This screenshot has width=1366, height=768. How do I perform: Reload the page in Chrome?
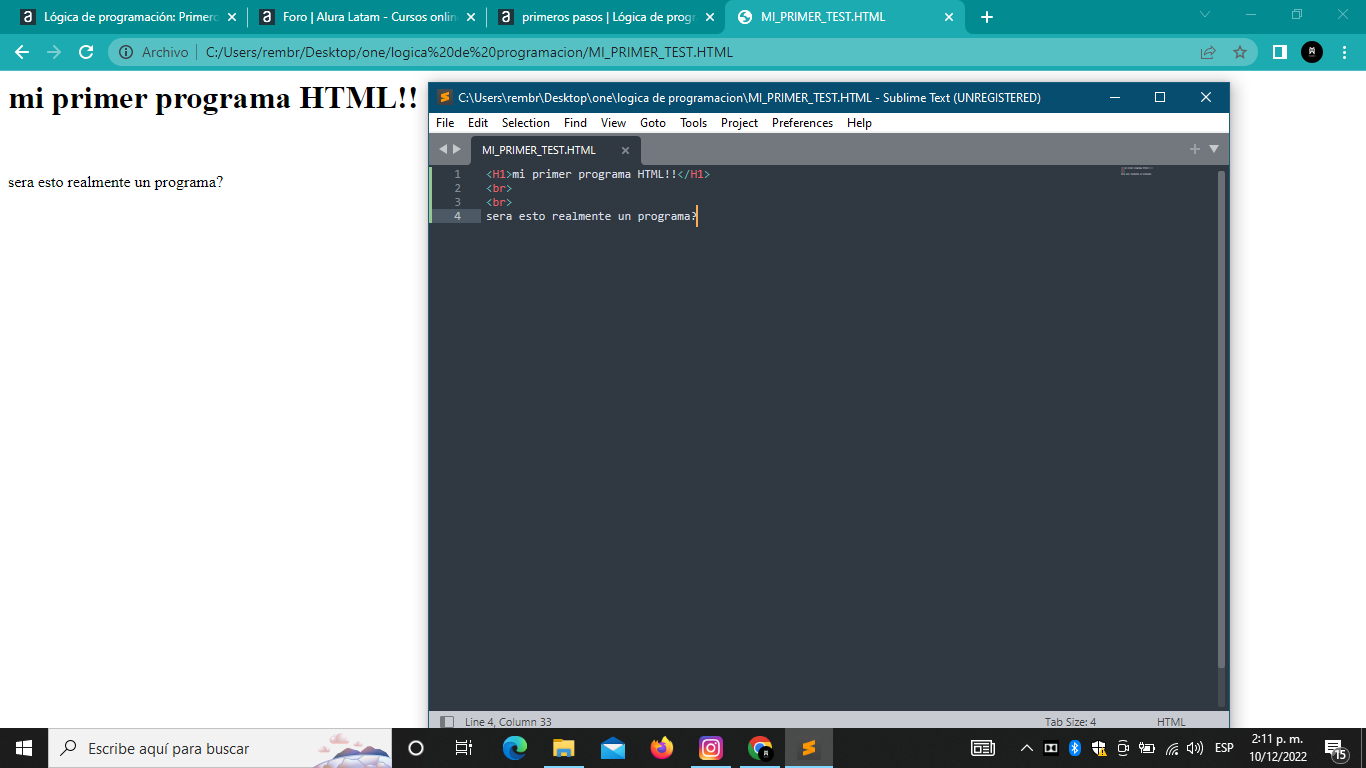point(86,52)
